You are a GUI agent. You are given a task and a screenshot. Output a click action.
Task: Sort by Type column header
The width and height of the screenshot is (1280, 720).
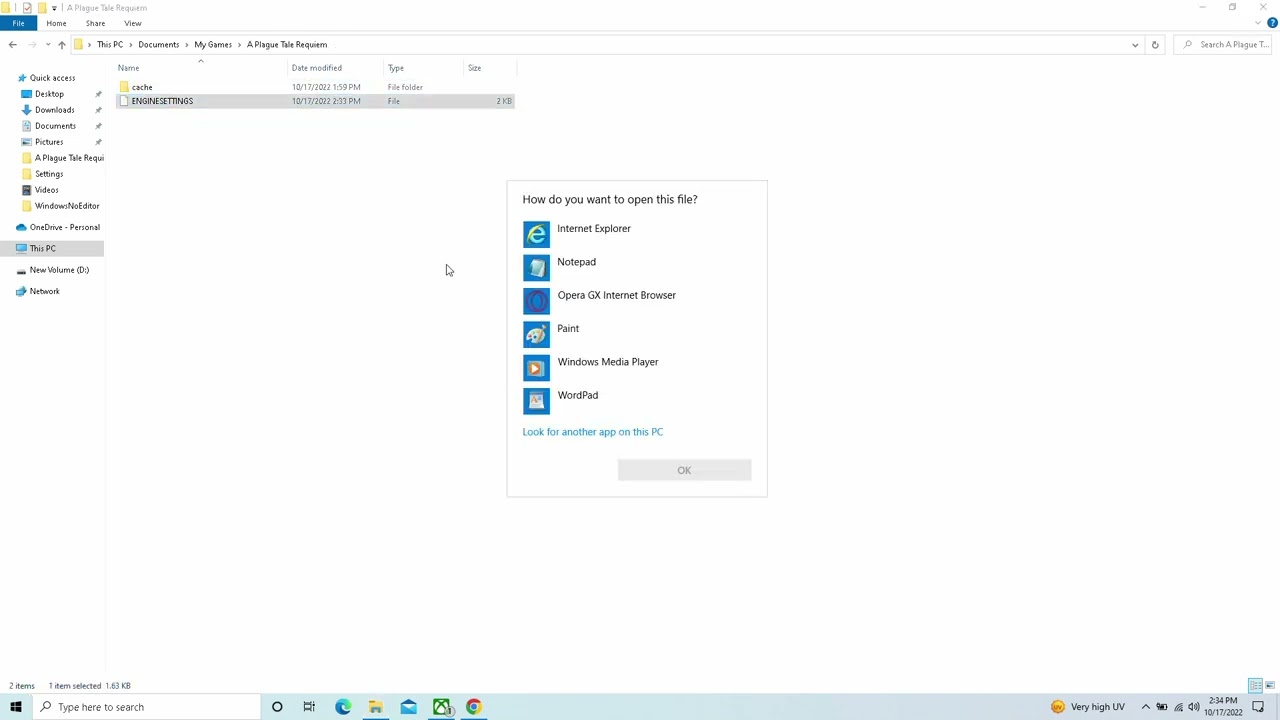tap(424, 68)
